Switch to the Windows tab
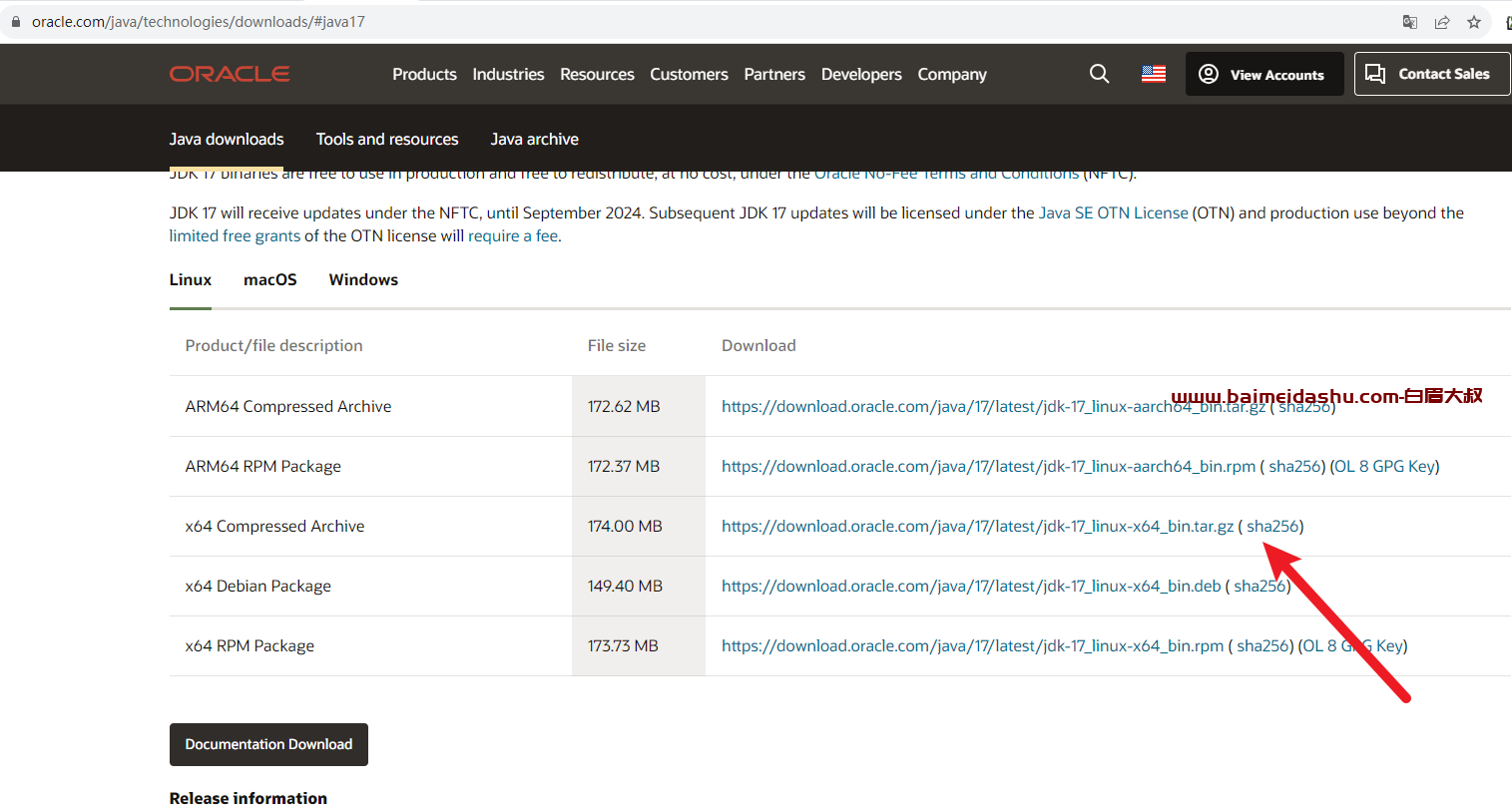 363,279
